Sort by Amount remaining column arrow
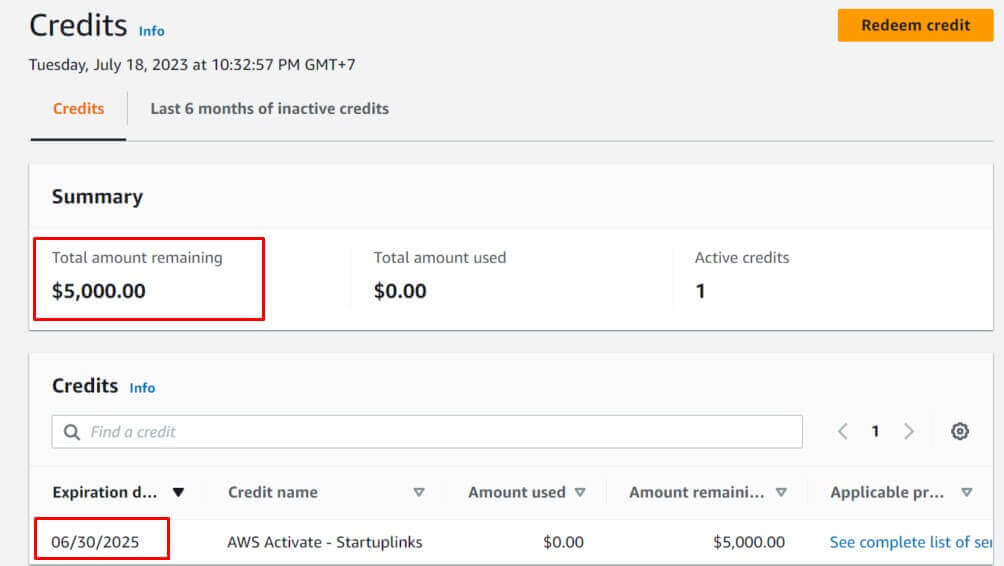The height and width of the screenshot is (566, 1004). pos(781,492)
